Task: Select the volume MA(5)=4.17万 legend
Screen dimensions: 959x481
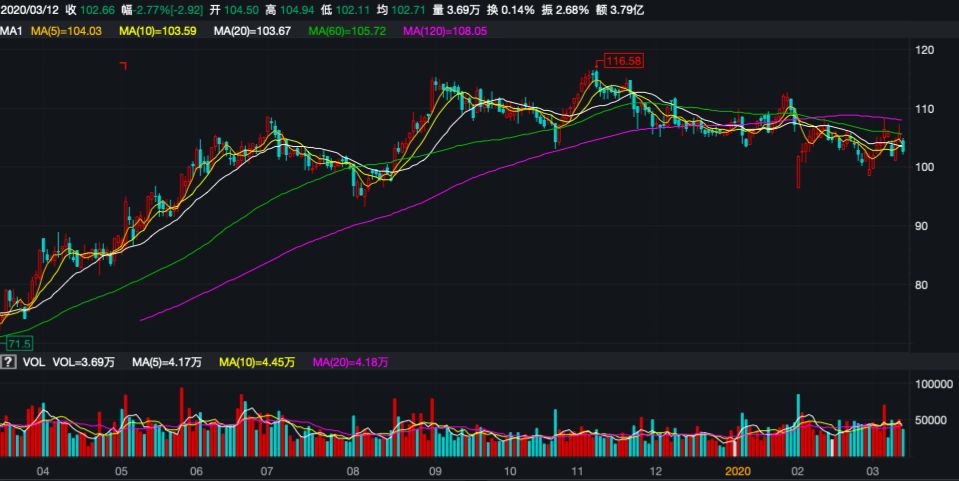Action: click(165, 362)
